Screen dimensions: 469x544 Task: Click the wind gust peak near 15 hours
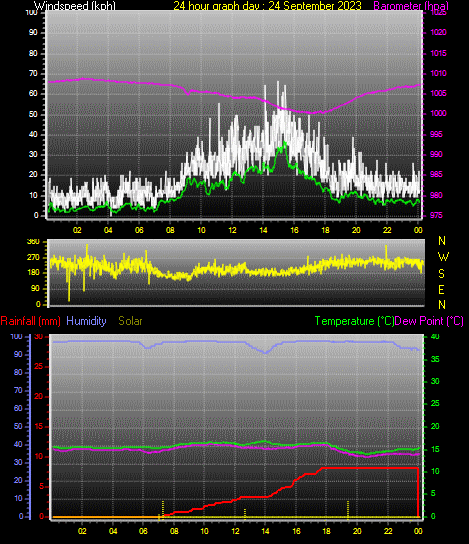pyautogui.click(x=278, y=83)
